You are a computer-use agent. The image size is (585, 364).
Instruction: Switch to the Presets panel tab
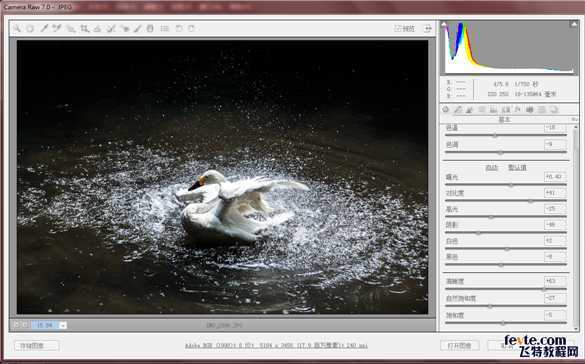coord(542,110)
